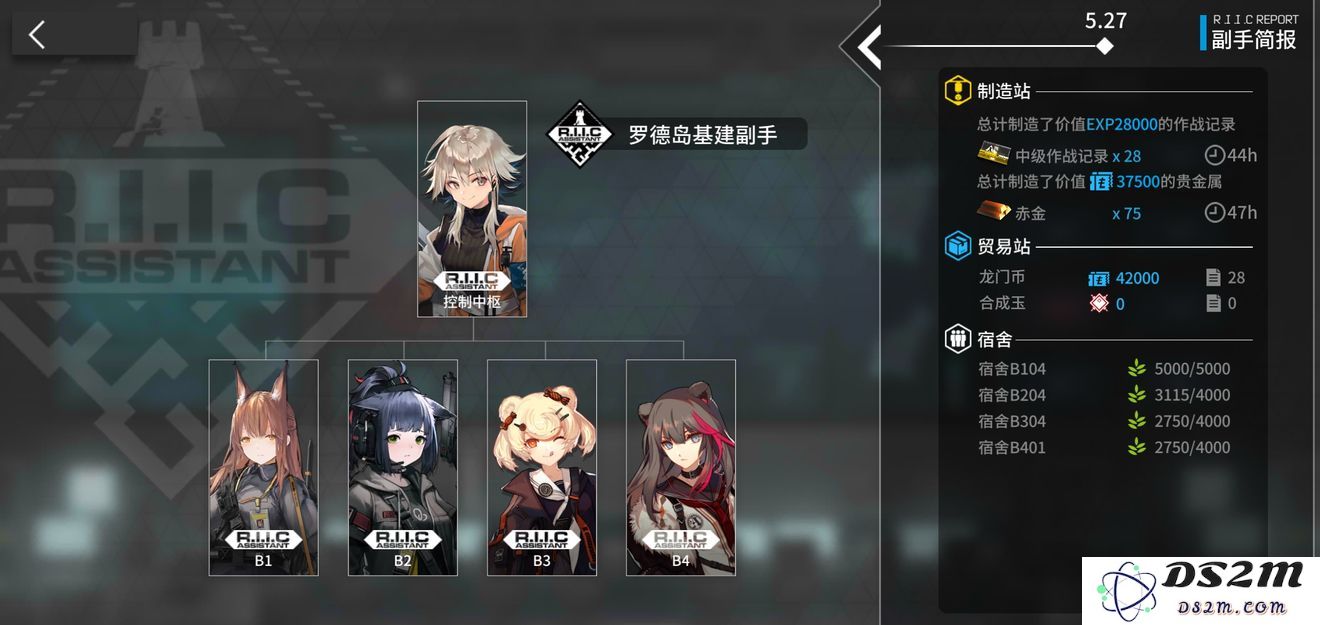
Task: Choose the B4 assistant card
Action: (x=681, y=468)
